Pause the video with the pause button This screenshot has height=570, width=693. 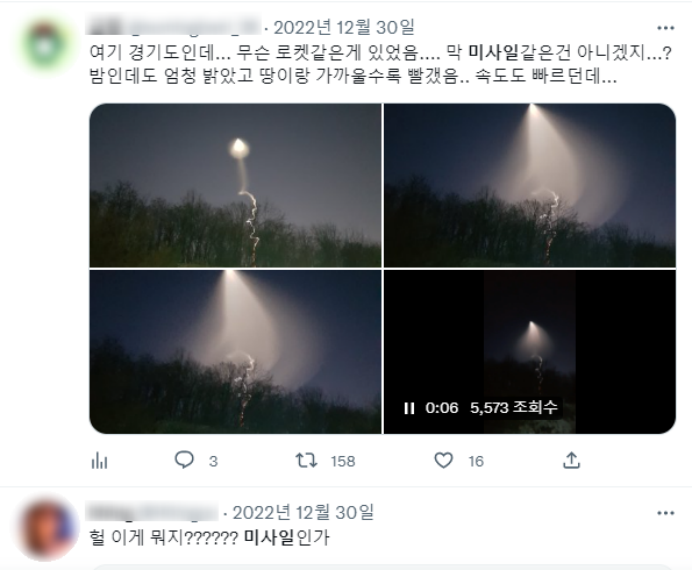click(x=409, y=408)
